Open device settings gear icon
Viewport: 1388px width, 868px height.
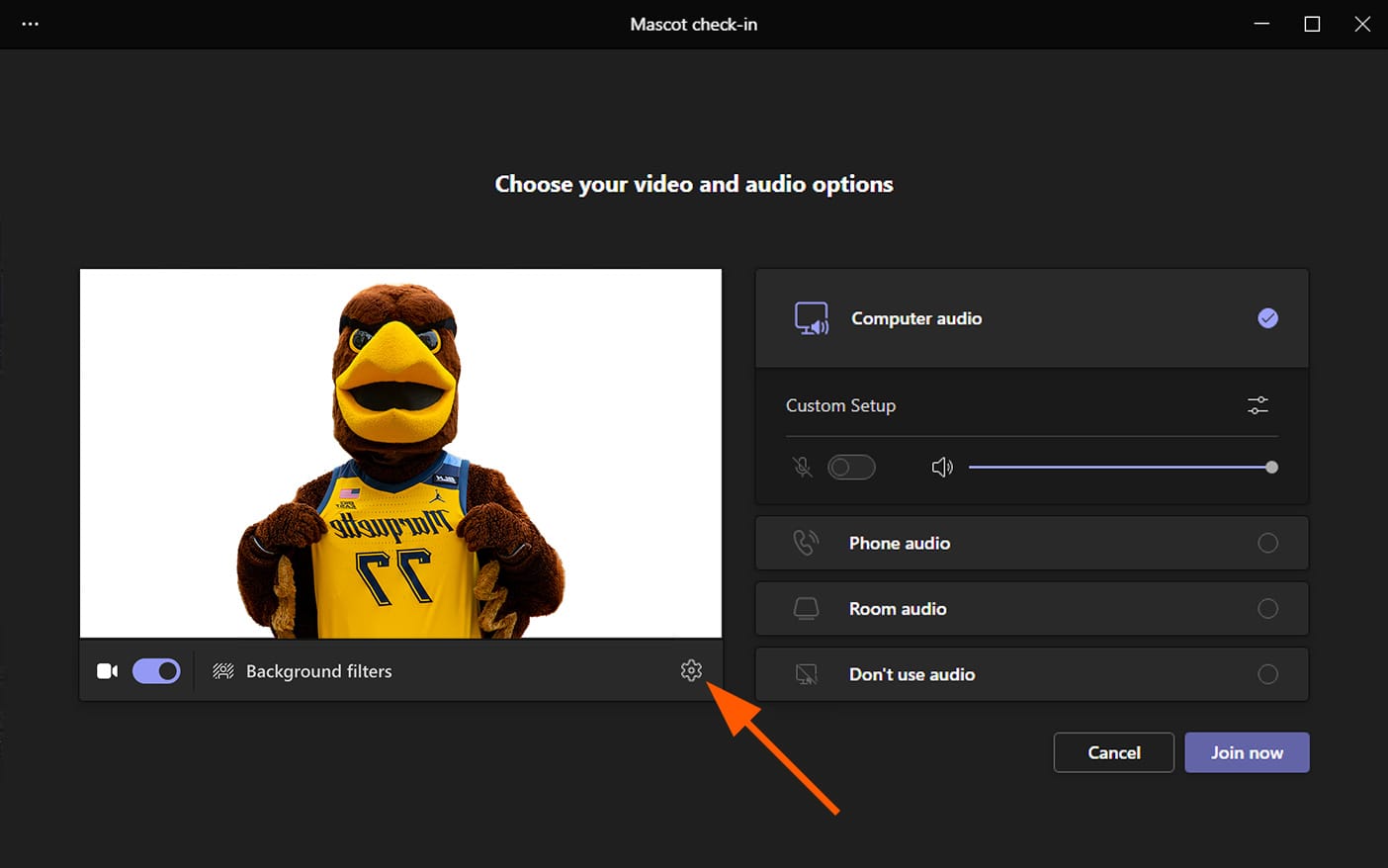(x=691, y=670)
